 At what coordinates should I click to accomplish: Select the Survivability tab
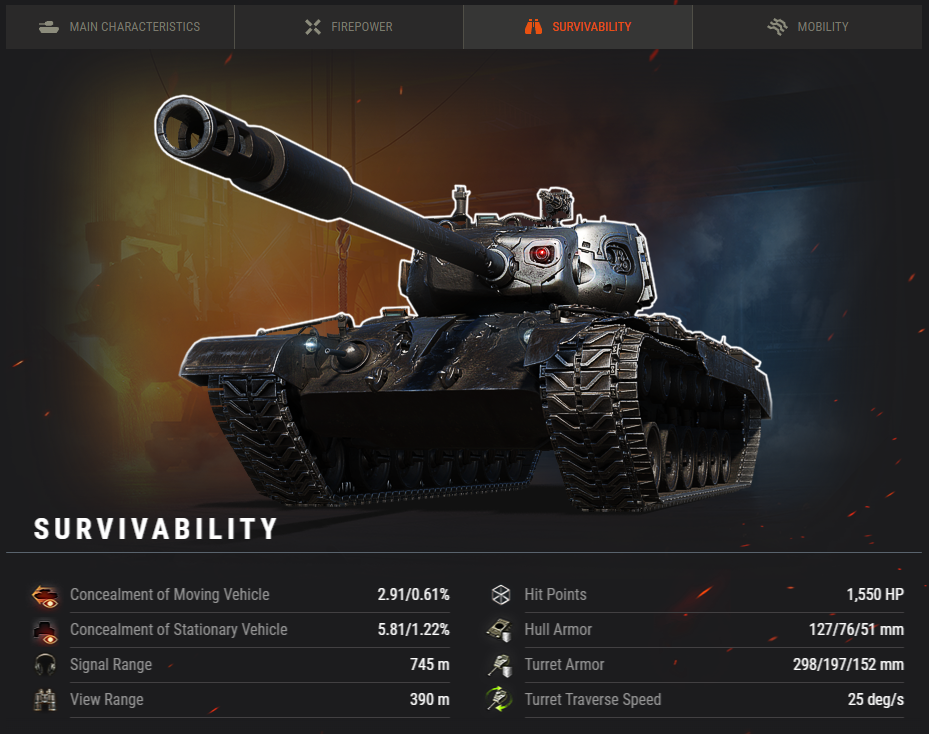[x=578, y=27]
